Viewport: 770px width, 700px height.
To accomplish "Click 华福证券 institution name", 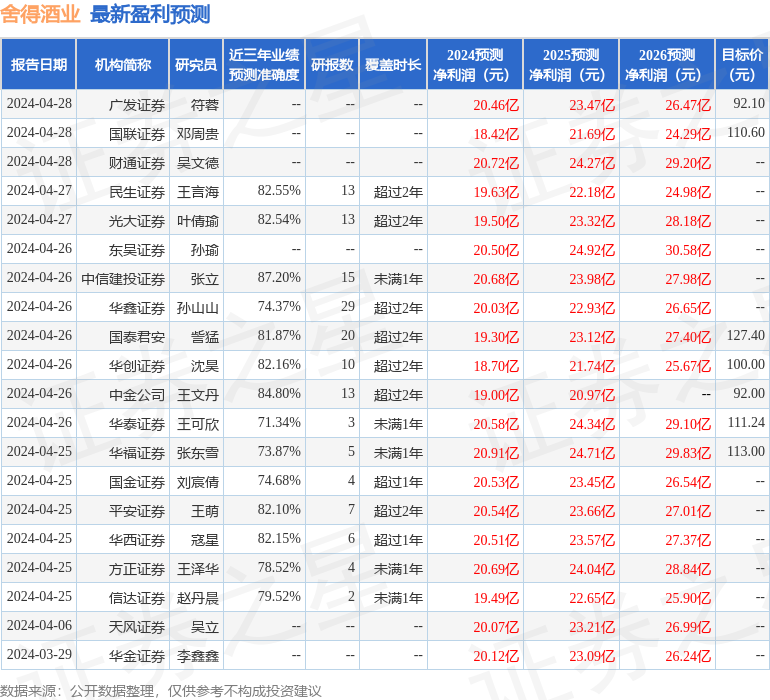I will 137,453.
